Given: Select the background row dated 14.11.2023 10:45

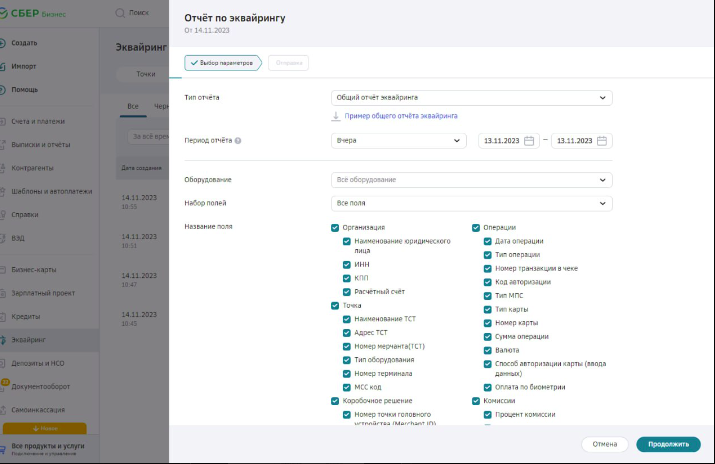Looking at the screenshot, I should tap(142, 319).
